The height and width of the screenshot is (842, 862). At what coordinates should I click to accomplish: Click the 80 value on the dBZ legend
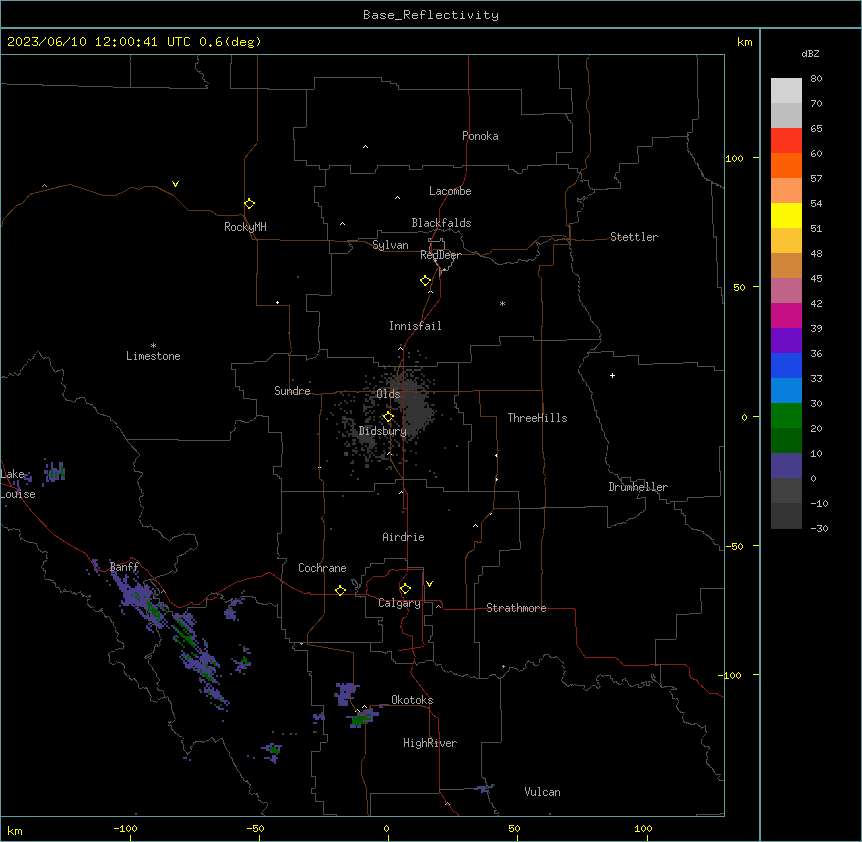point(816,79)
